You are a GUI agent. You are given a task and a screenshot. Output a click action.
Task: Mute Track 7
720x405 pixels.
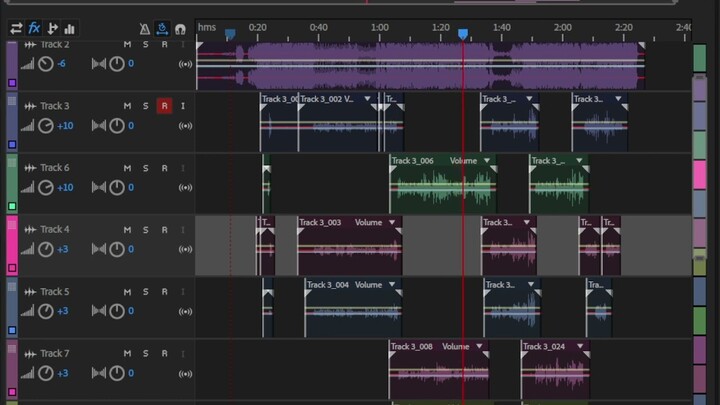(x=127, y=353)
